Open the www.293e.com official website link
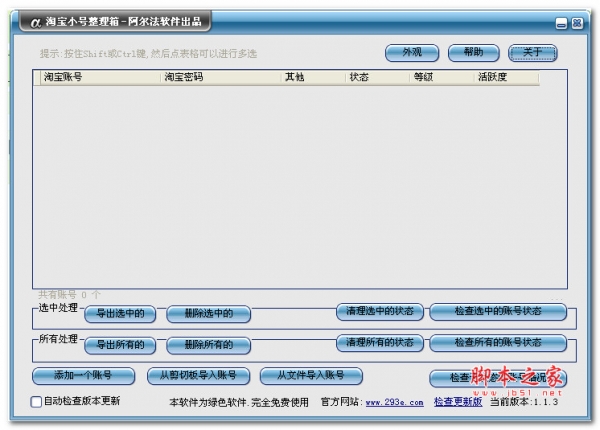This screenshot has height=430, width=600. tap(395, 402)
